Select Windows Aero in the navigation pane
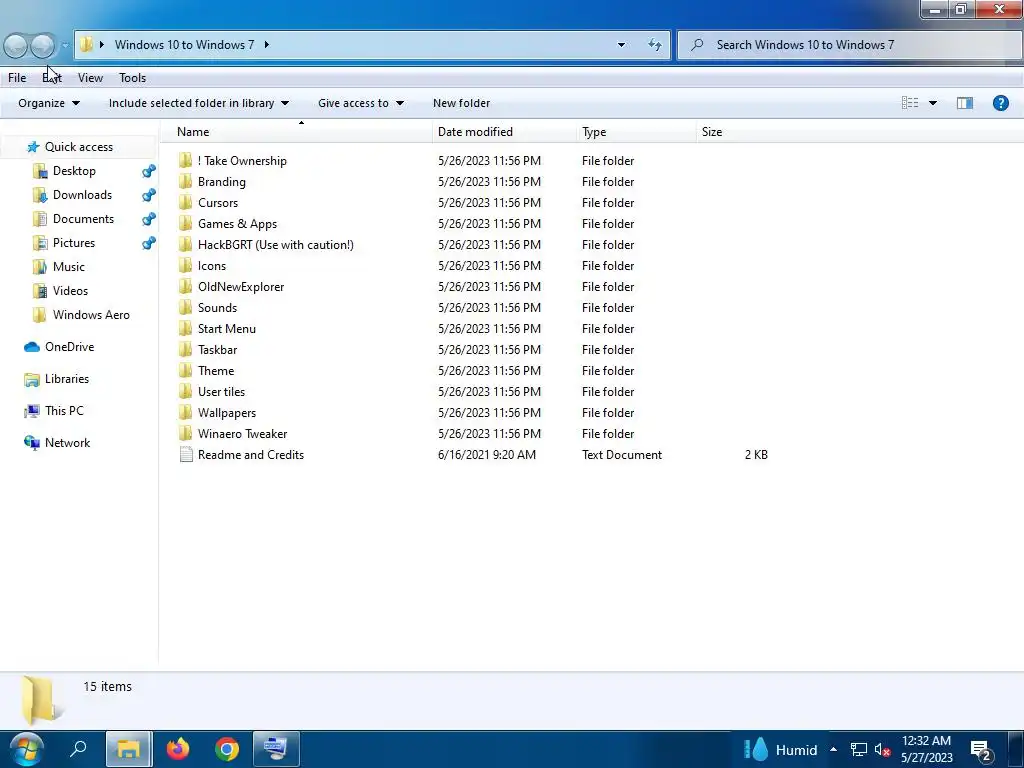1024x768 pixels. pos(91,315)
